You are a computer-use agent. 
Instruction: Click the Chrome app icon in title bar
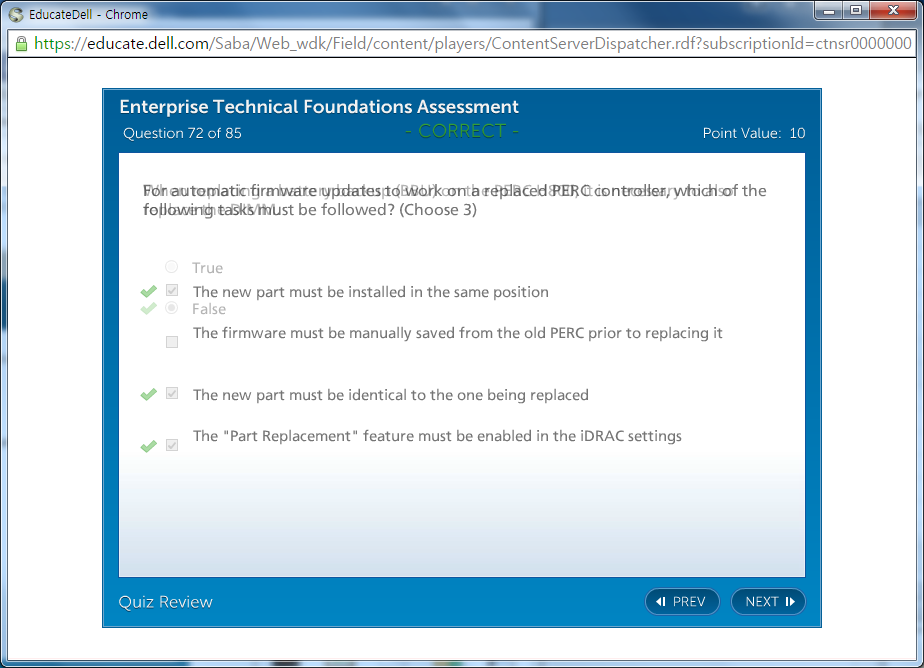click(x=15, y=14)
